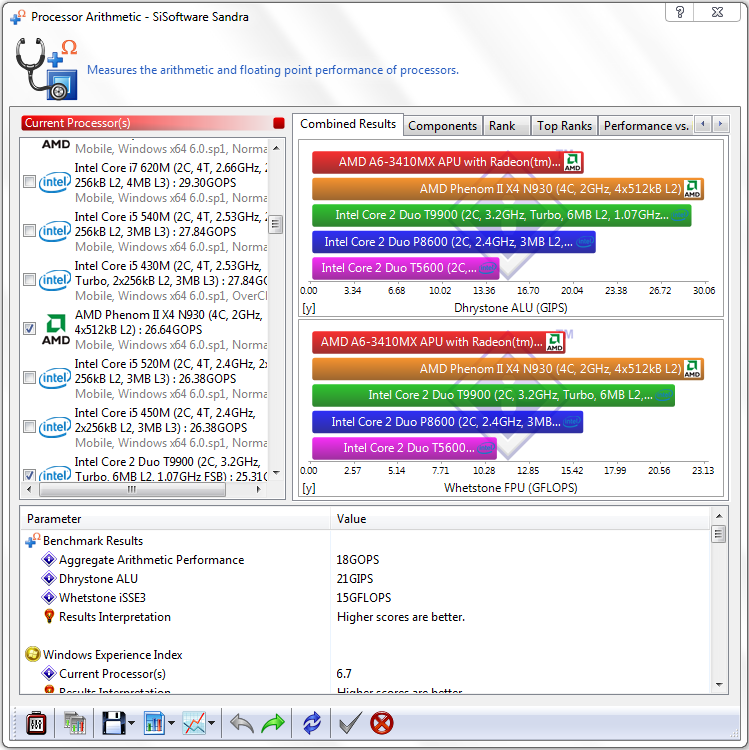Check the Intel Core i5 540M checkbox
The height and width of the screenshot is (750, 749).
pyautogui.click(x=30, y=231)
